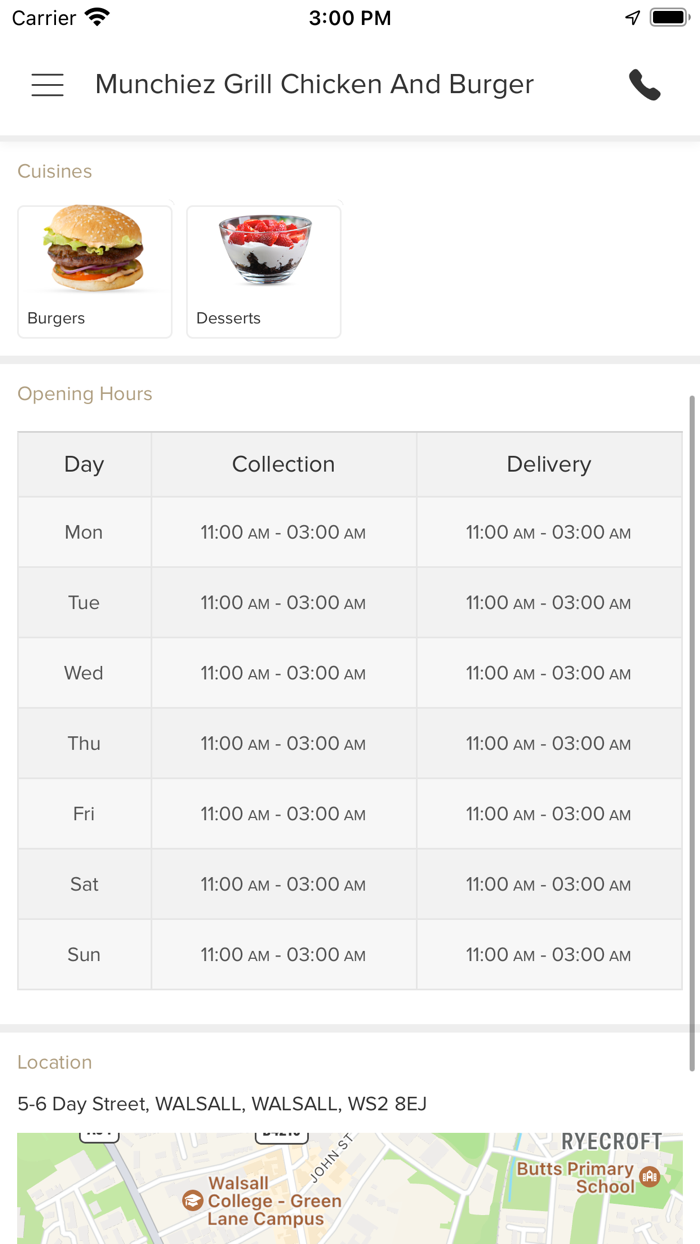Click the Butts Primary School map marker
Screen dimensions: 700x1244
point(650,1177)
